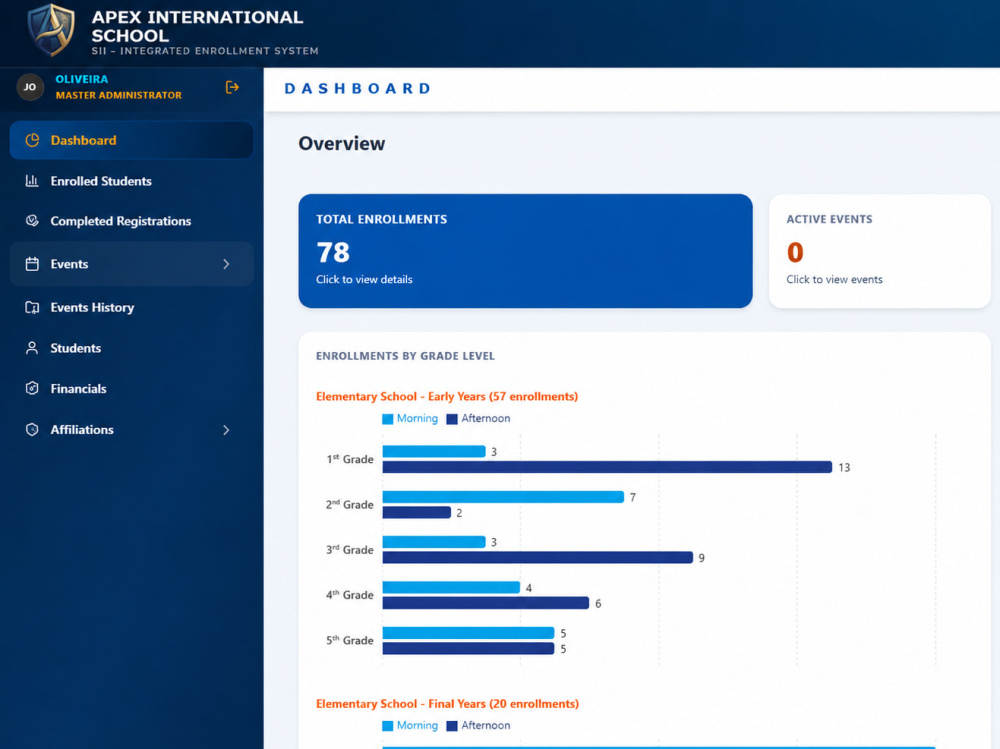Select the Events menu label
This screenshot has width=1000, height=749.
point(70,264)
